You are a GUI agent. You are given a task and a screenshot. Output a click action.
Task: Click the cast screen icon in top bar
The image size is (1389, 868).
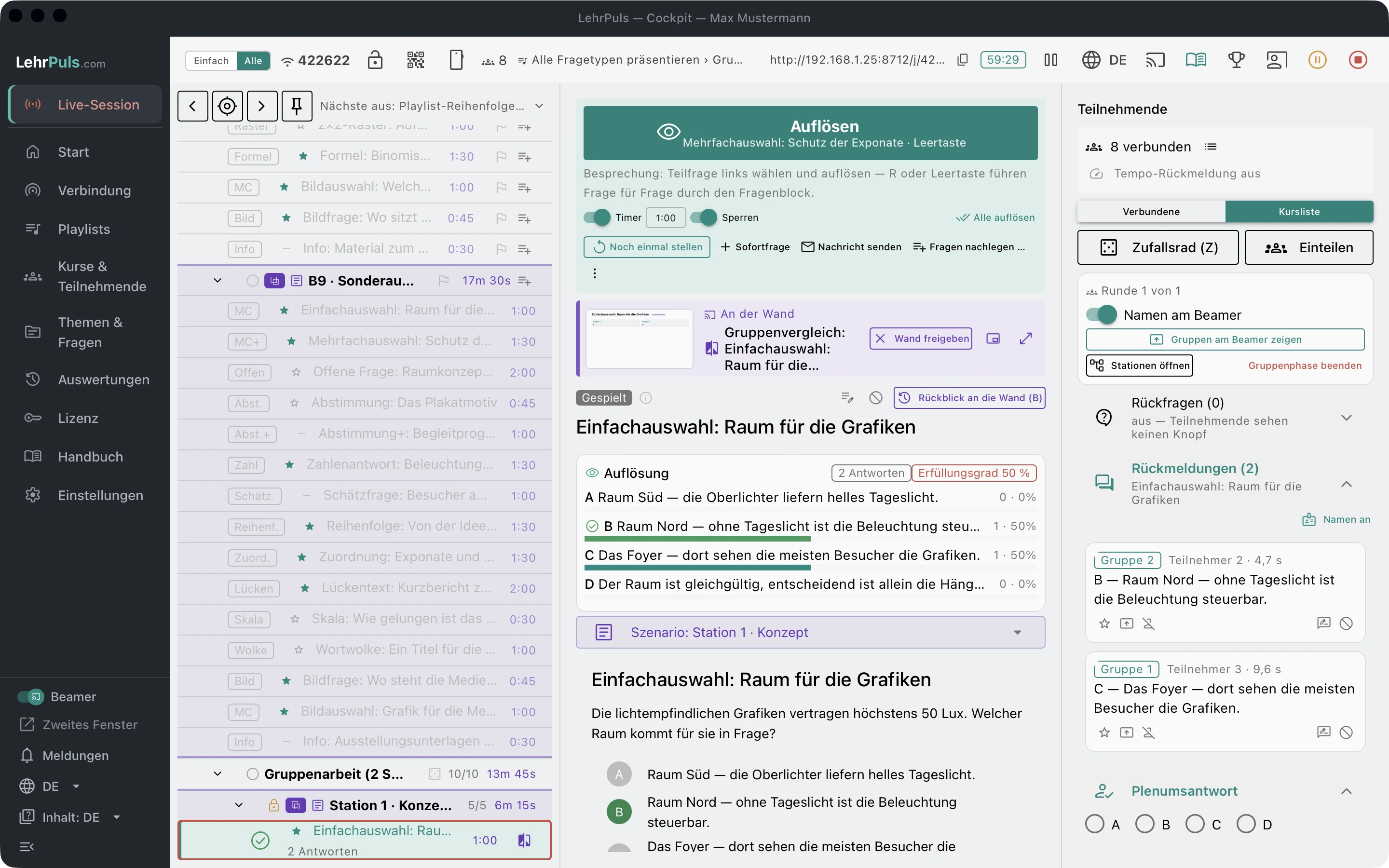point(1156,60)
